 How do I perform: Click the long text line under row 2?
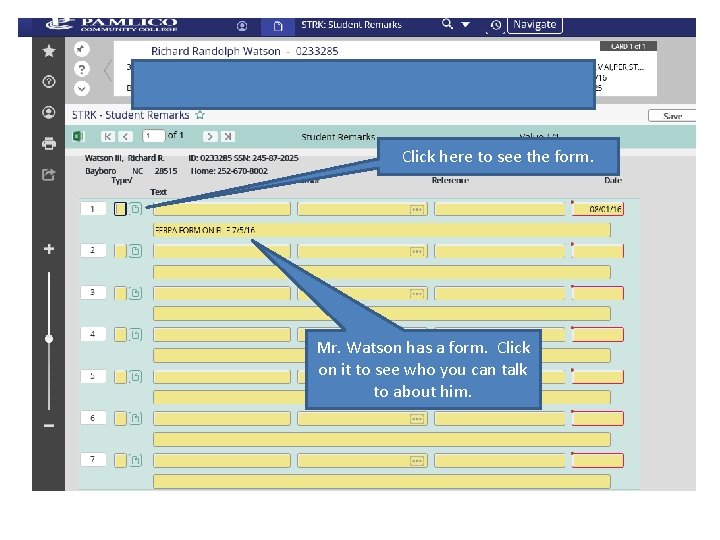click(x=382, y=272)
